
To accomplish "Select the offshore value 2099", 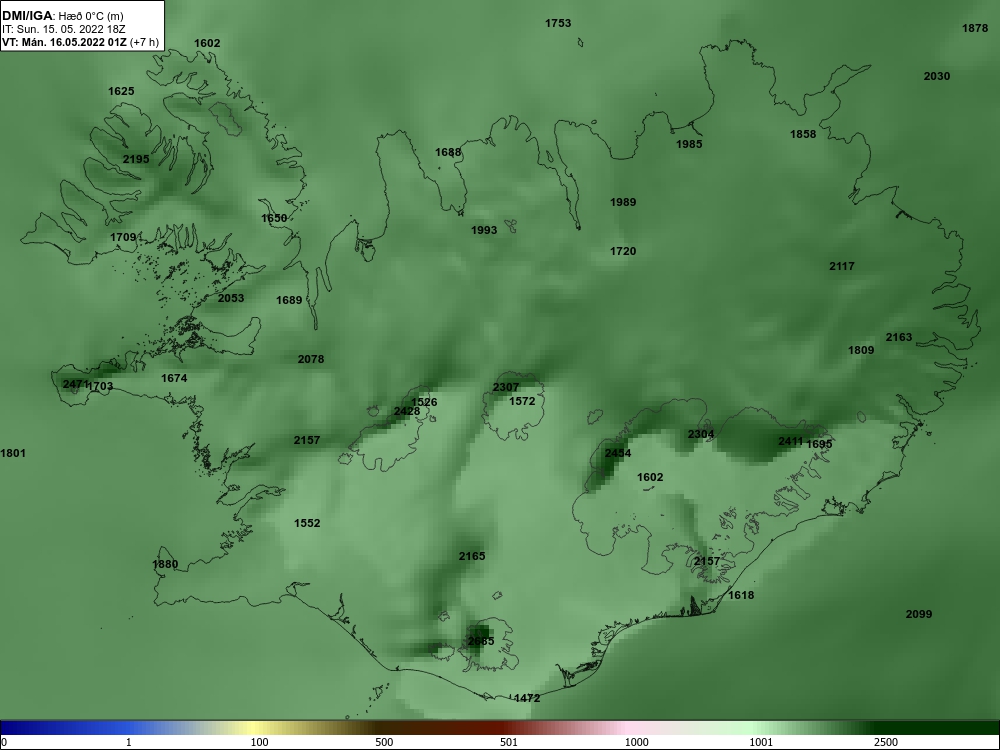I will click(918, 614).
